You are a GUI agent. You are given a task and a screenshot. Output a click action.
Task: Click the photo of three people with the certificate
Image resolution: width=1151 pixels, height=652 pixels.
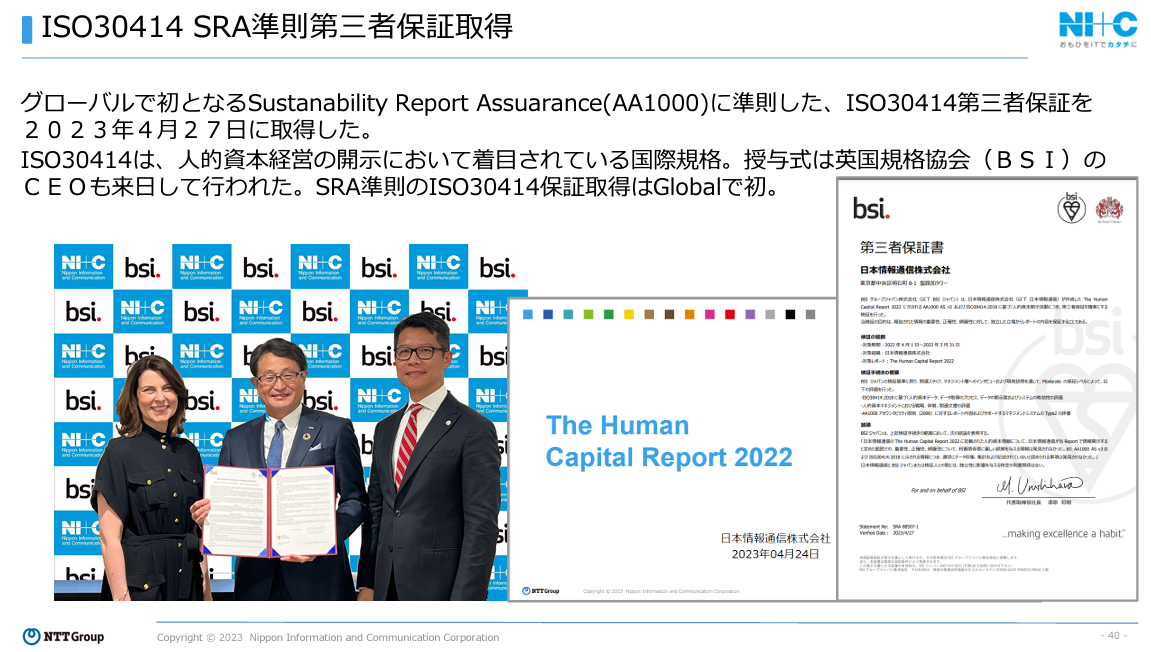pos(281,422)
